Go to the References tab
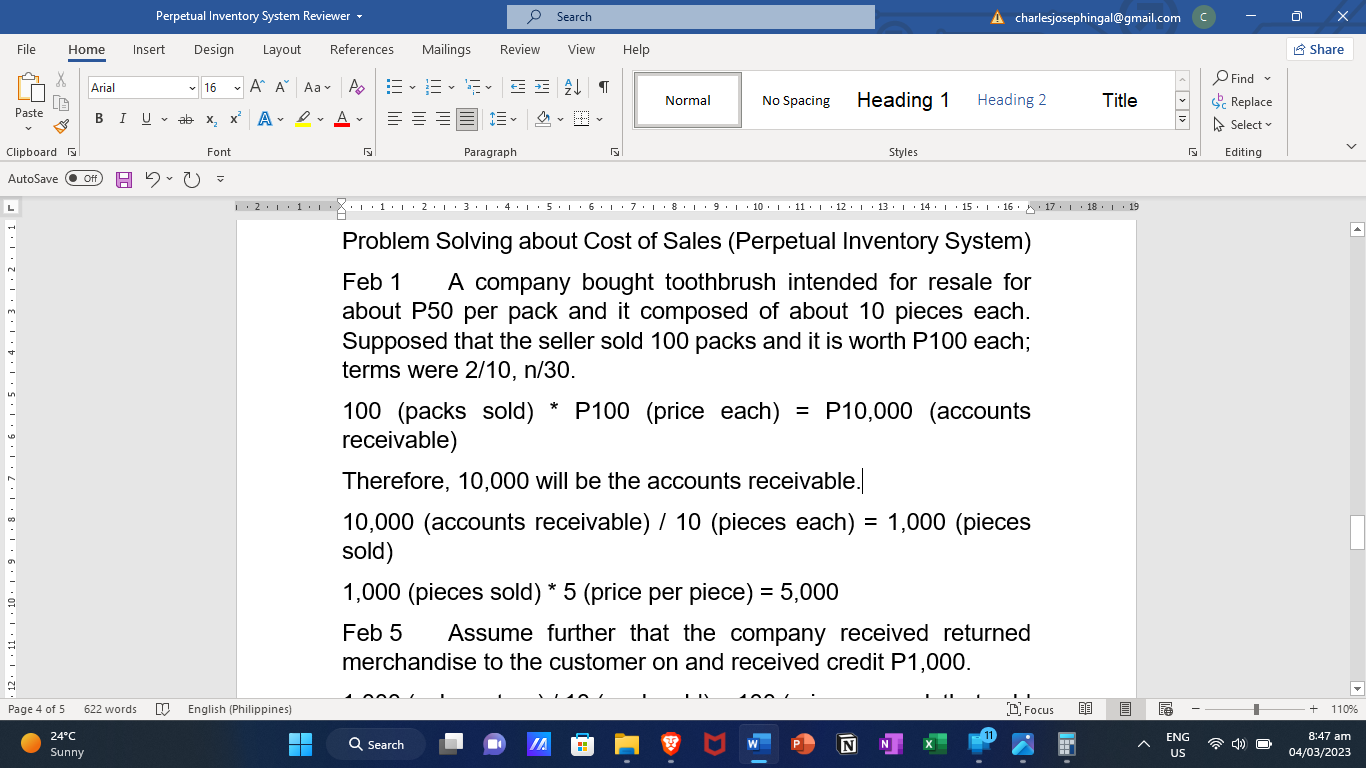This screenshot has width=1366, height=768. 362,49
